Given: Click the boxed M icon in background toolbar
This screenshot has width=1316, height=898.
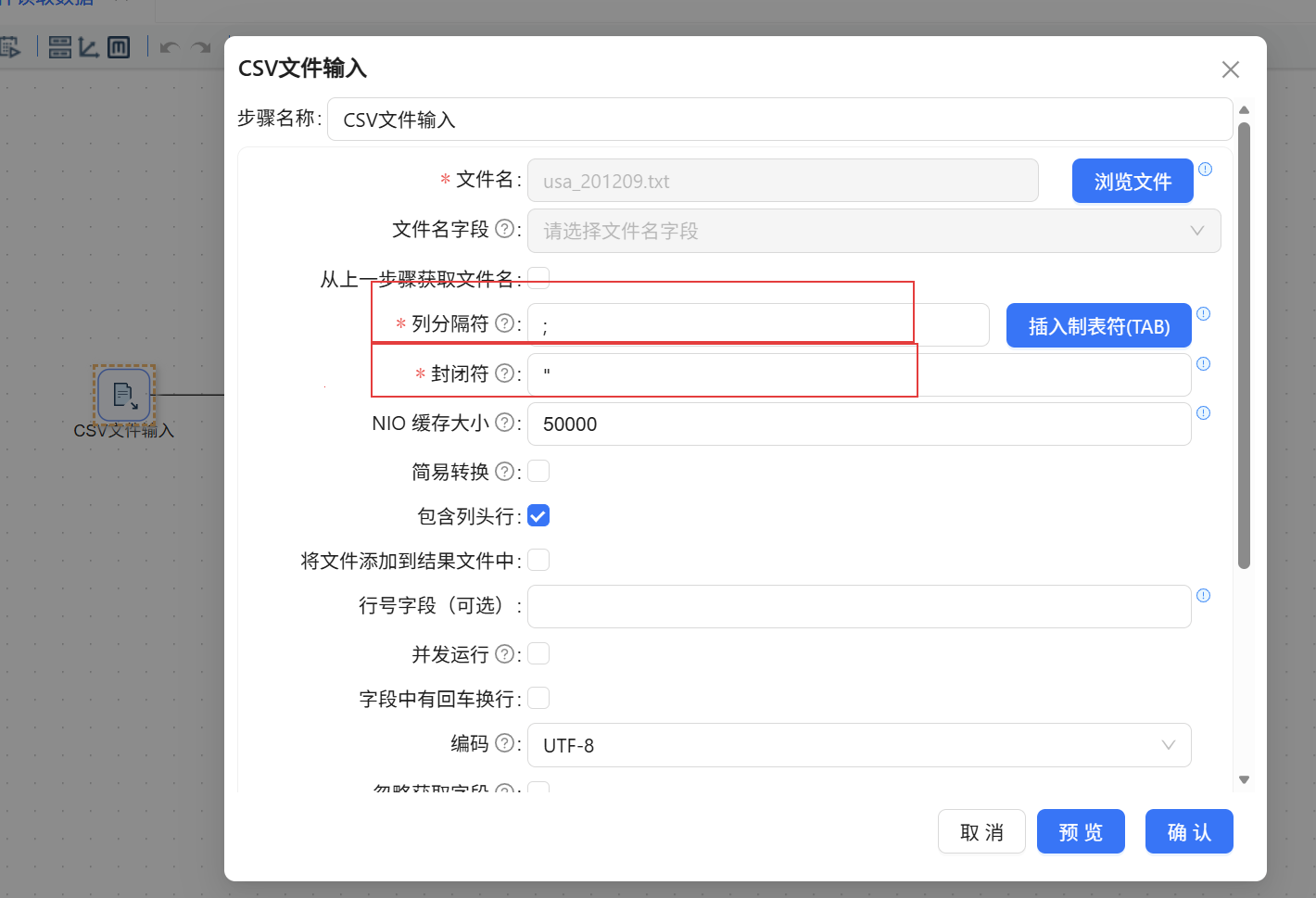Looking at the screenshot, I should 119,47.
